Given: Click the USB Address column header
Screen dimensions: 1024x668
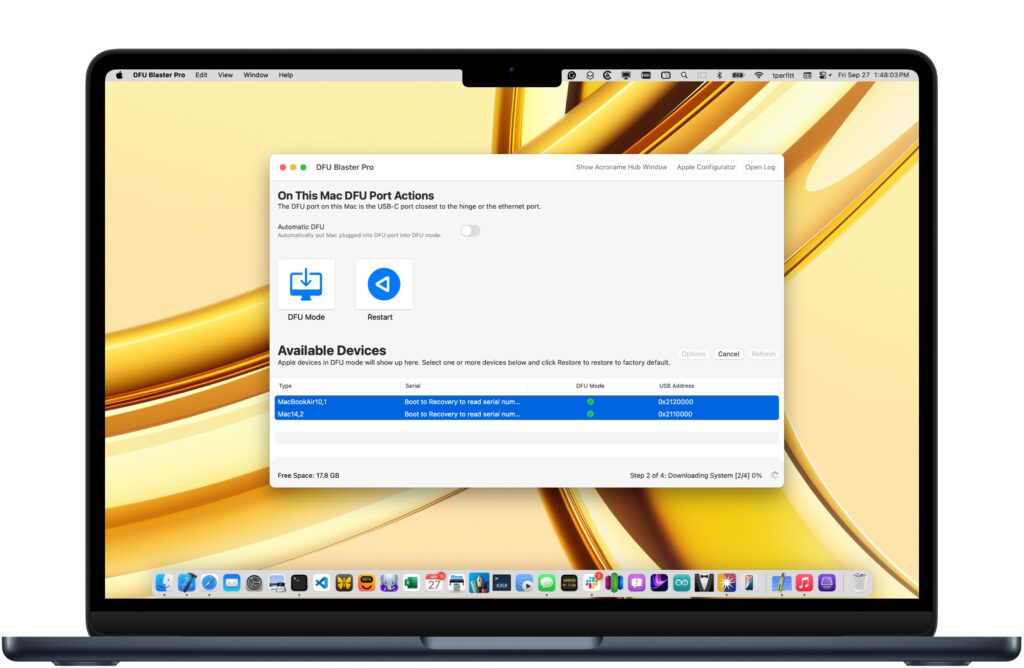Looking at the screenshot, I should coord(676,386).
